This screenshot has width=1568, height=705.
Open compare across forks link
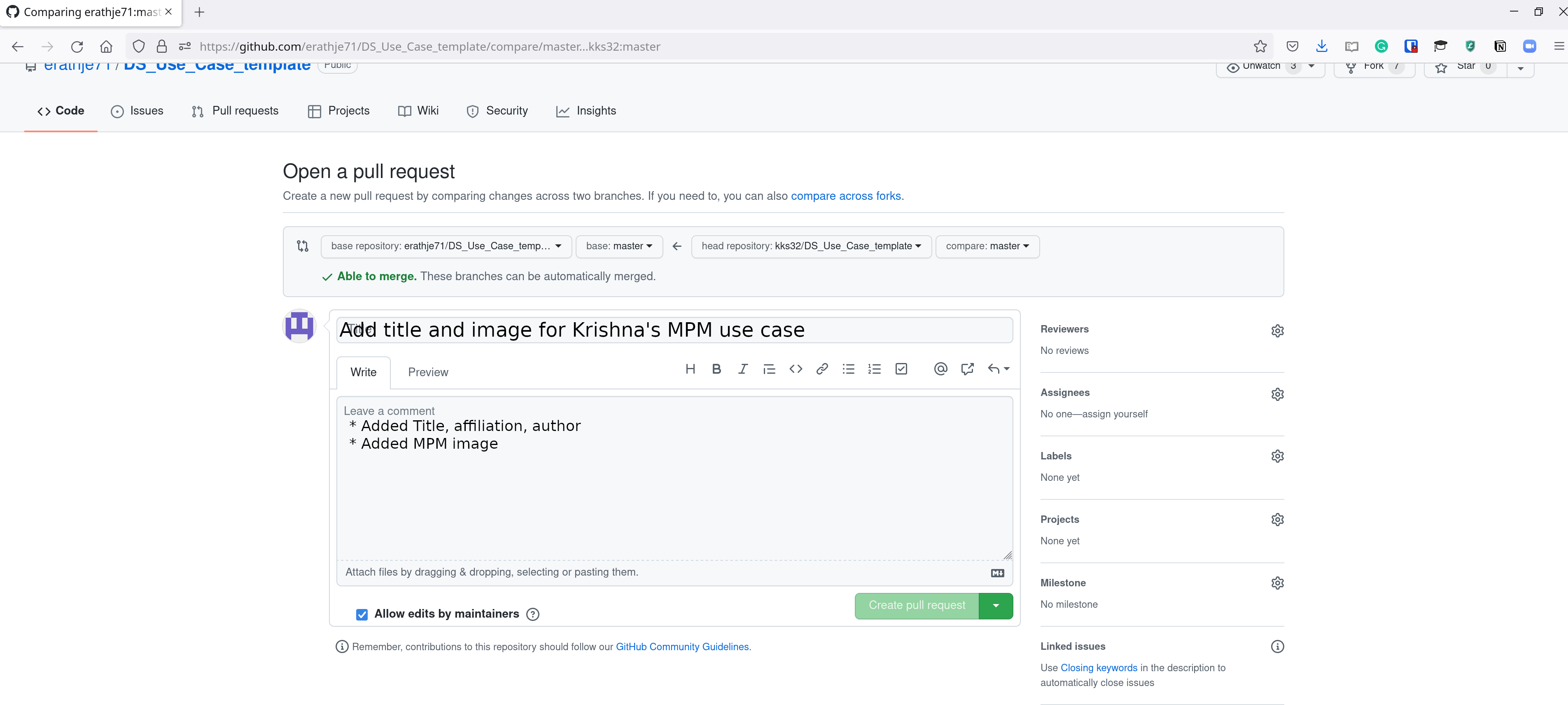(846, 196)
